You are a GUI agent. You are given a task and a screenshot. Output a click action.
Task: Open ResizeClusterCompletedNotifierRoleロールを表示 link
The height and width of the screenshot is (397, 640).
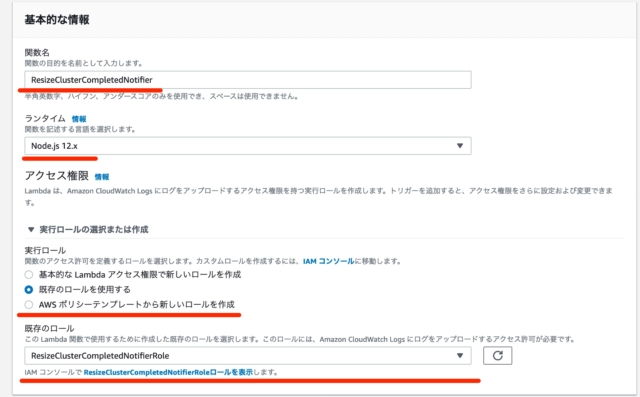(x=168, y=372)
